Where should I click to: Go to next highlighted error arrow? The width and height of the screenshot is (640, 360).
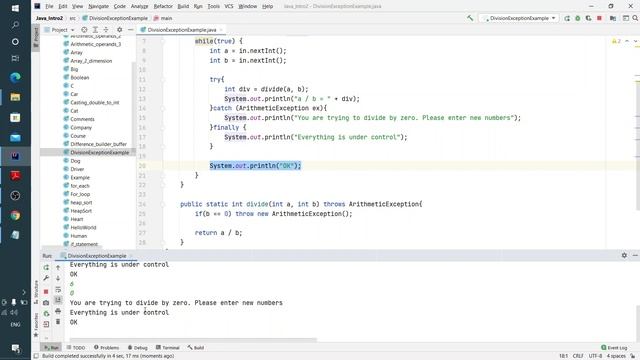[x=635, y=41]
